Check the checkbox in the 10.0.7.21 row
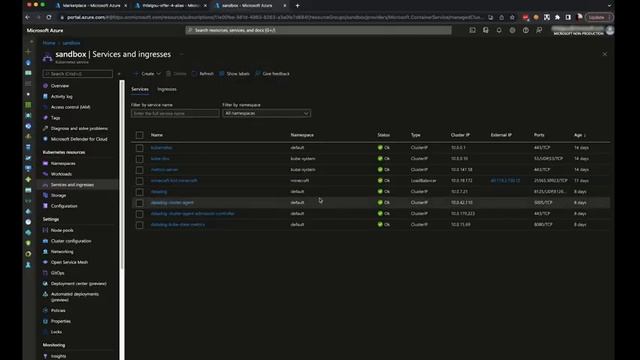 click(140, 192)
